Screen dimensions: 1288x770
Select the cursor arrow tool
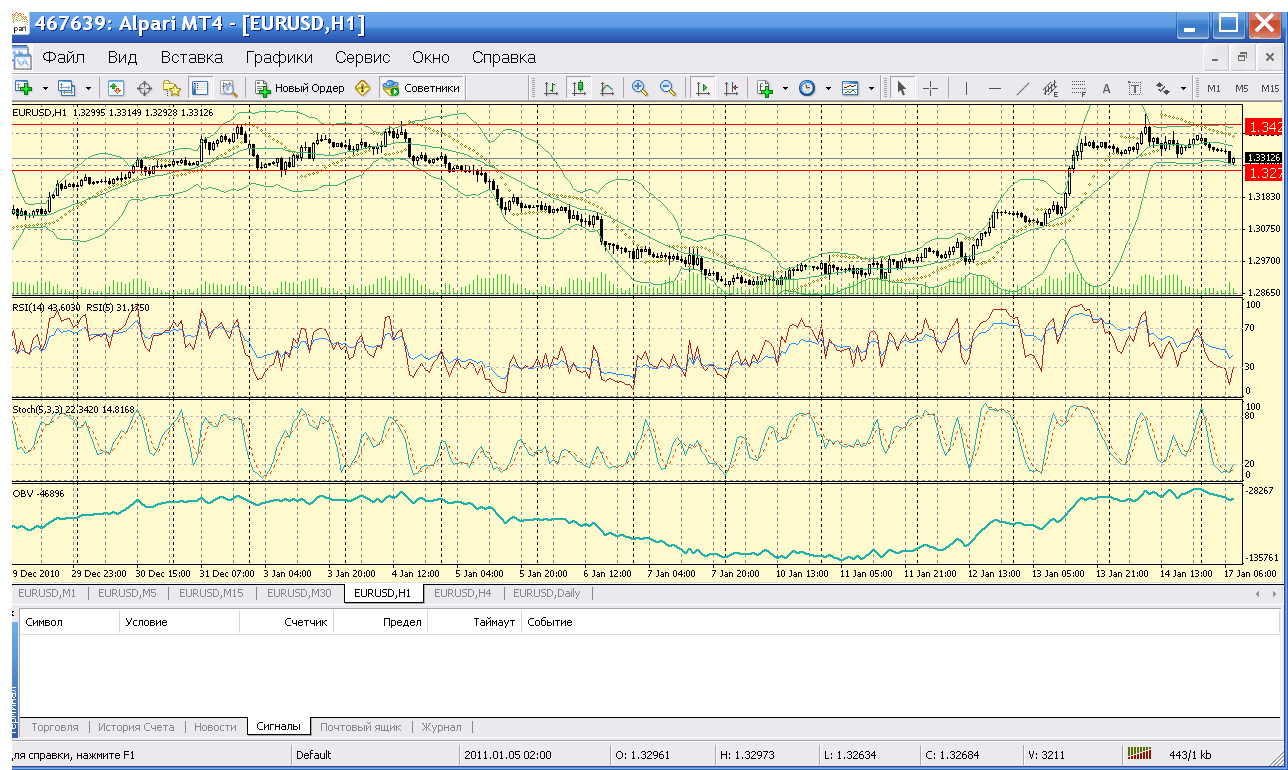pyautogui.click(x=901, y=88)
